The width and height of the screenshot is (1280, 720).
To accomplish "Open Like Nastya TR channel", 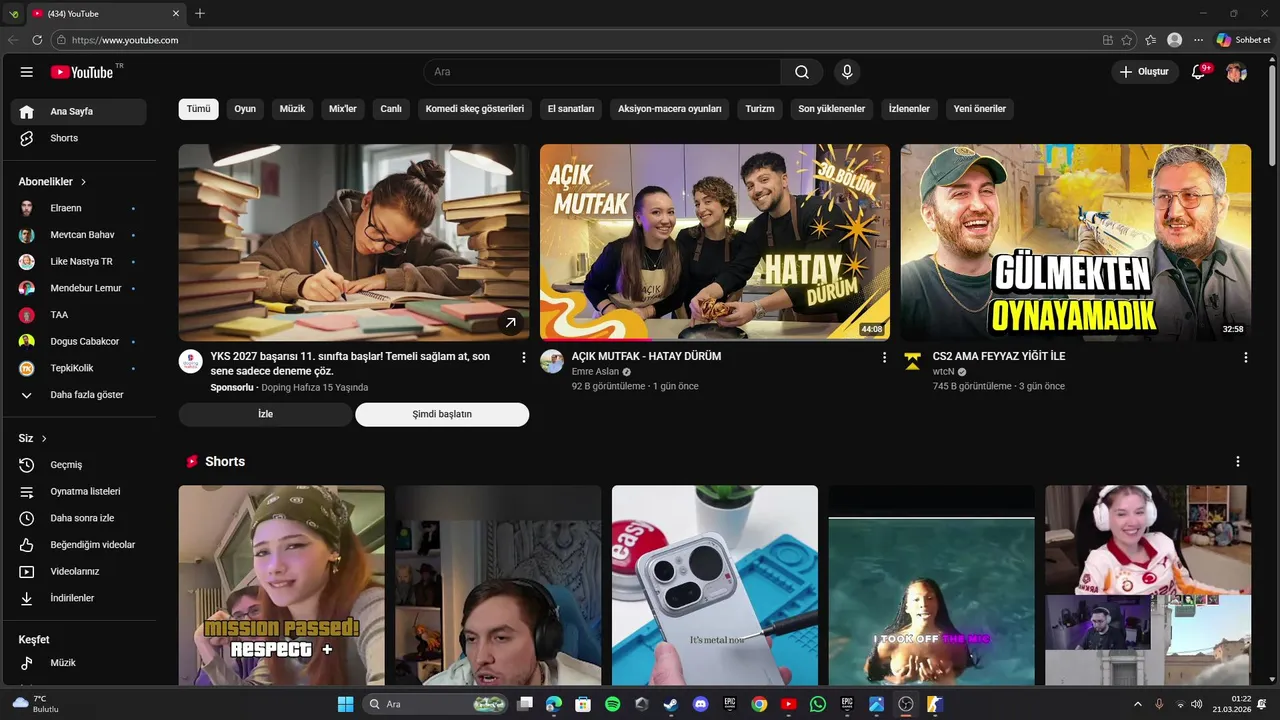I will [x=79, y=262].
